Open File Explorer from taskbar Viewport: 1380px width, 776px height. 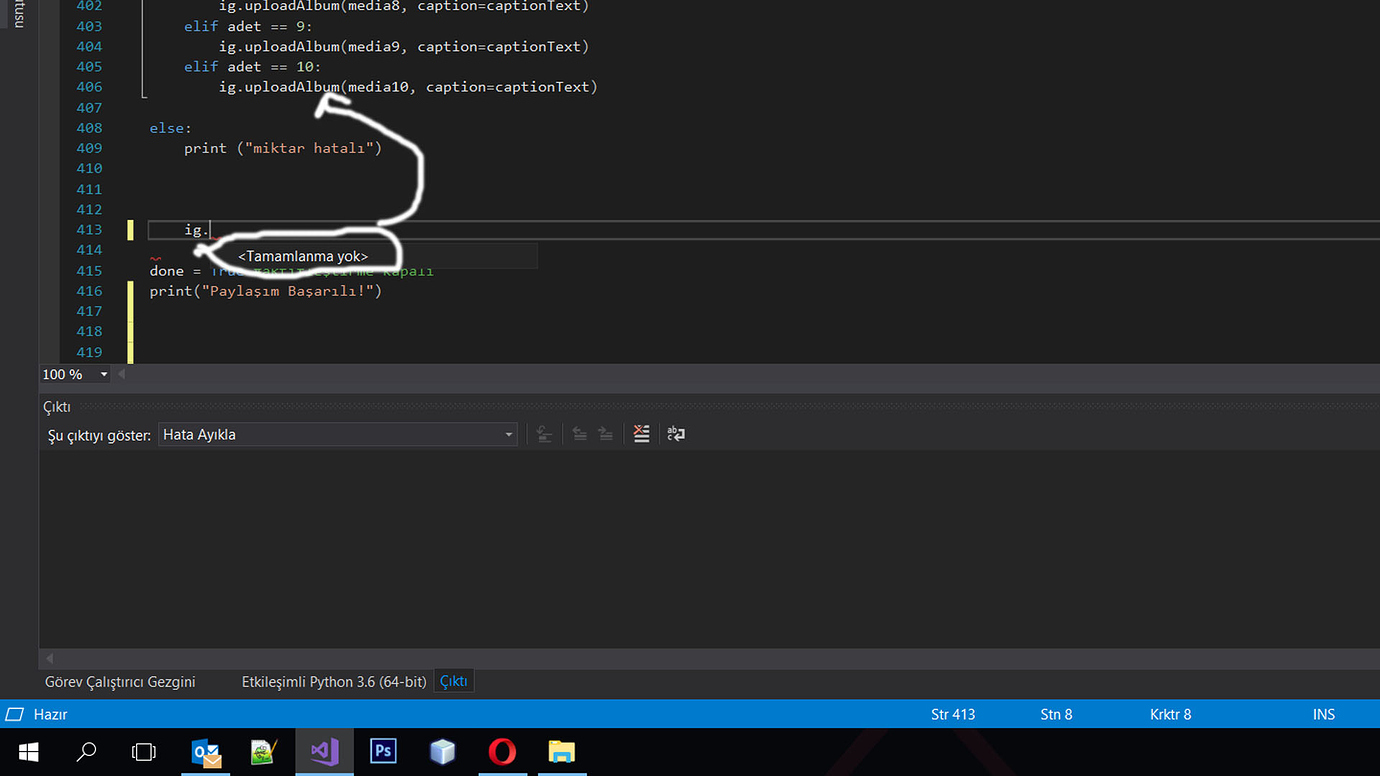[562, 751]
